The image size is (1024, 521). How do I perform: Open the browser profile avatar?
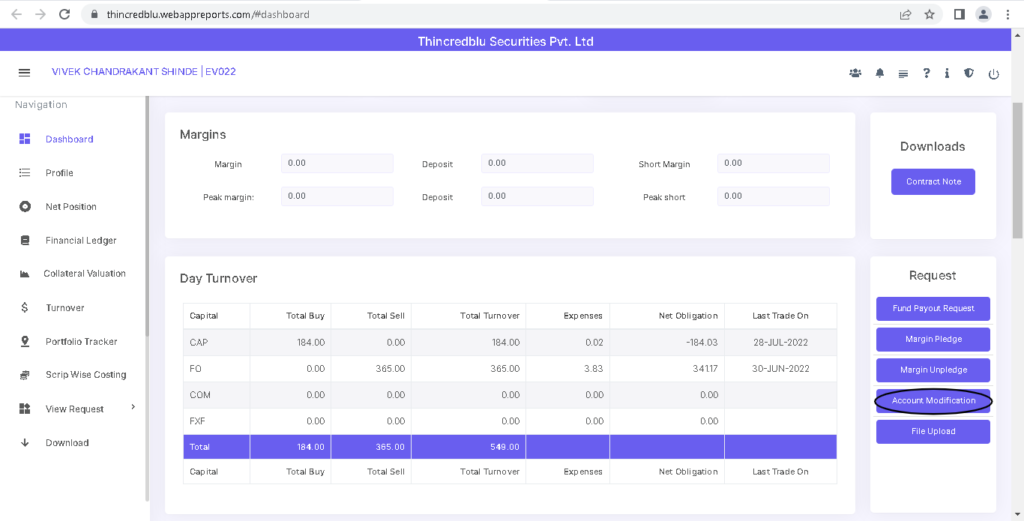click(x=983, y=14)
